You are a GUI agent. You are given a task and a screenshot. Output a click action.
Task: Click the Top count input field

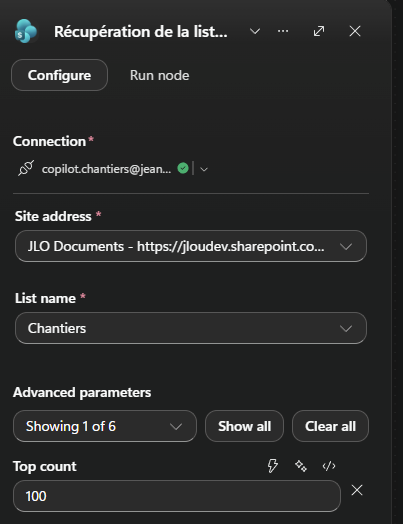tap(177, 496)
